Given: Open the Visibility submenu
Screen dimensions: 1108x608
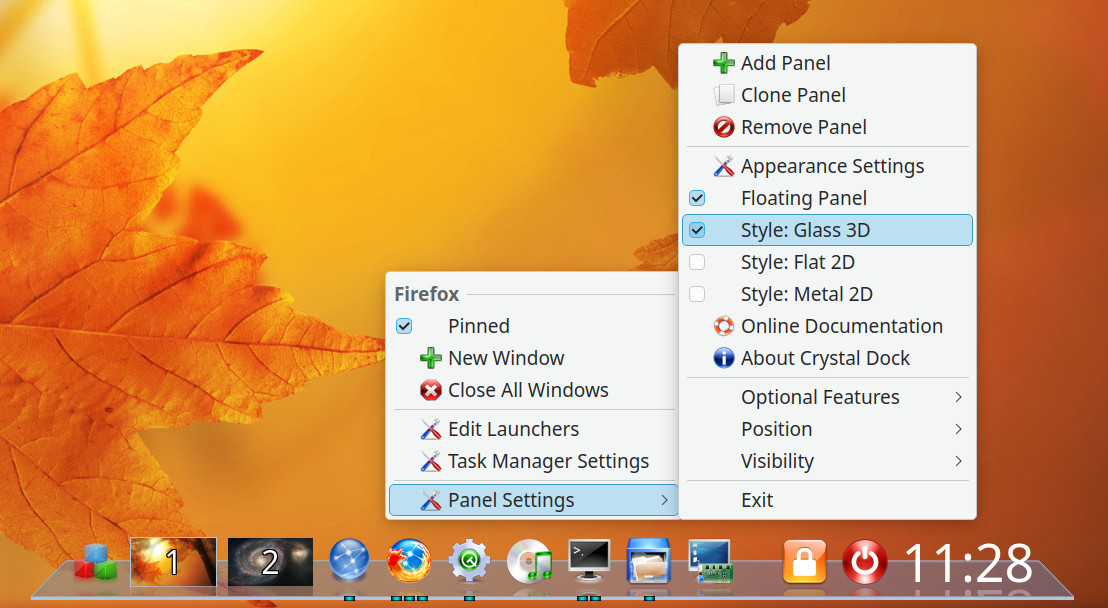Looking at the screenshot, I should coord(778,461).
